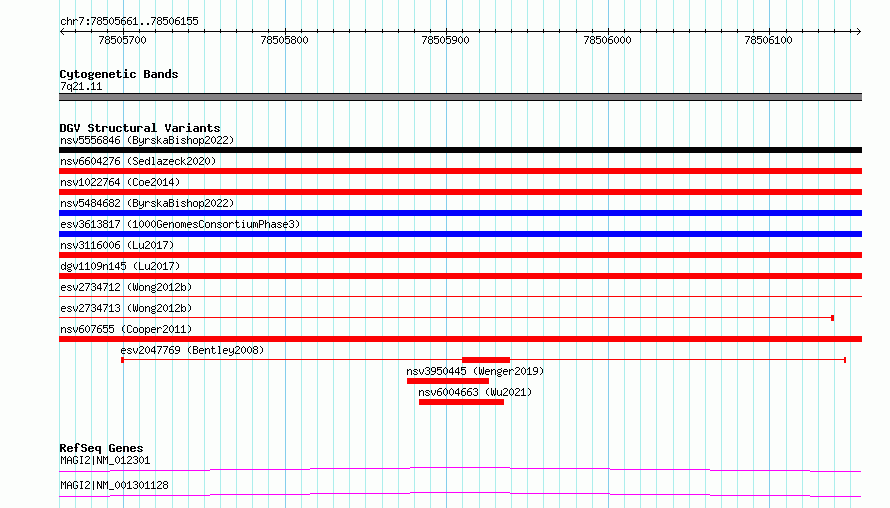Click ruler position 78506000
The width and height of the screenshot is (890, 508).
(607, 40)
